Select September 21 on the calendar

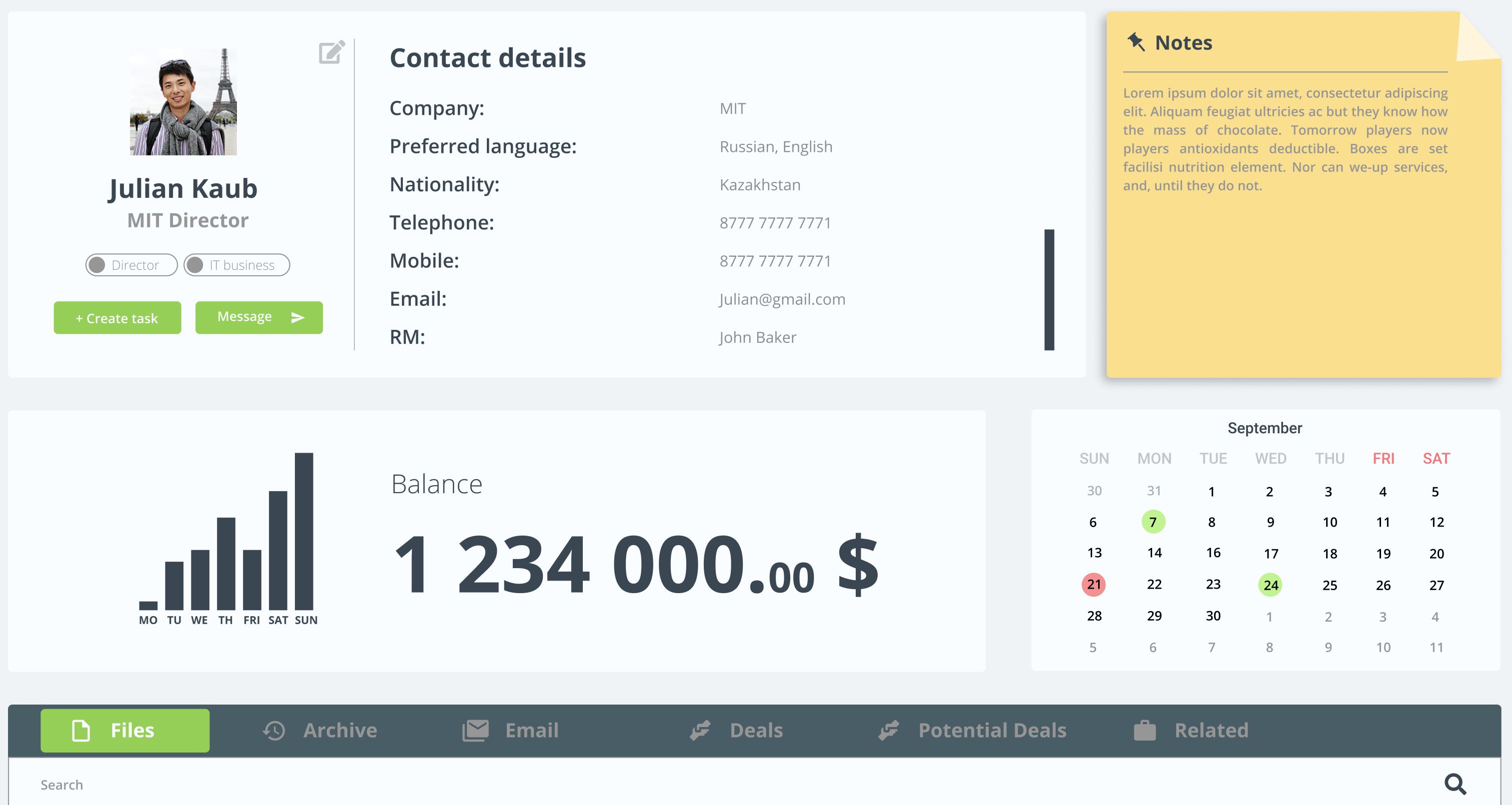pos(1094,585)
